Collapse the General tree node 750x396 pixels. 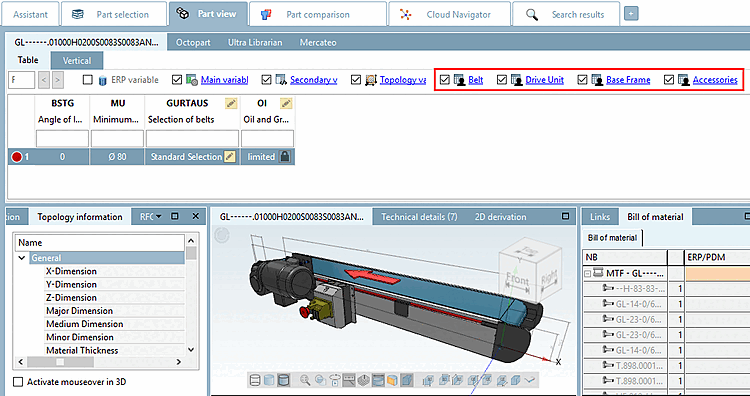pos(22,258)
